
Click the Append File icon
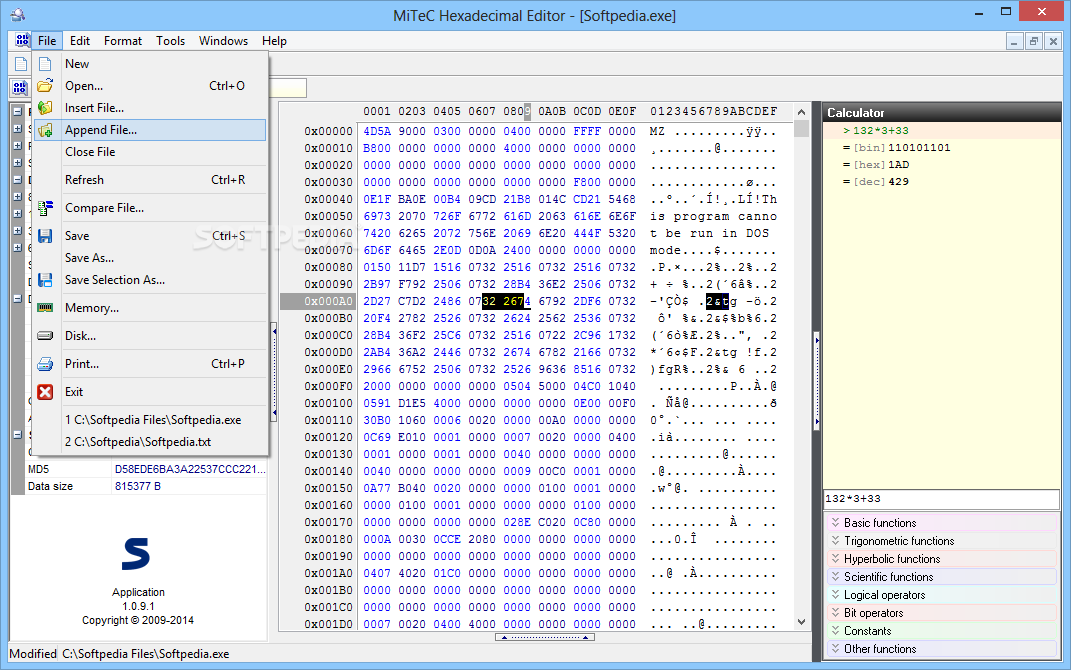[45, 130]
